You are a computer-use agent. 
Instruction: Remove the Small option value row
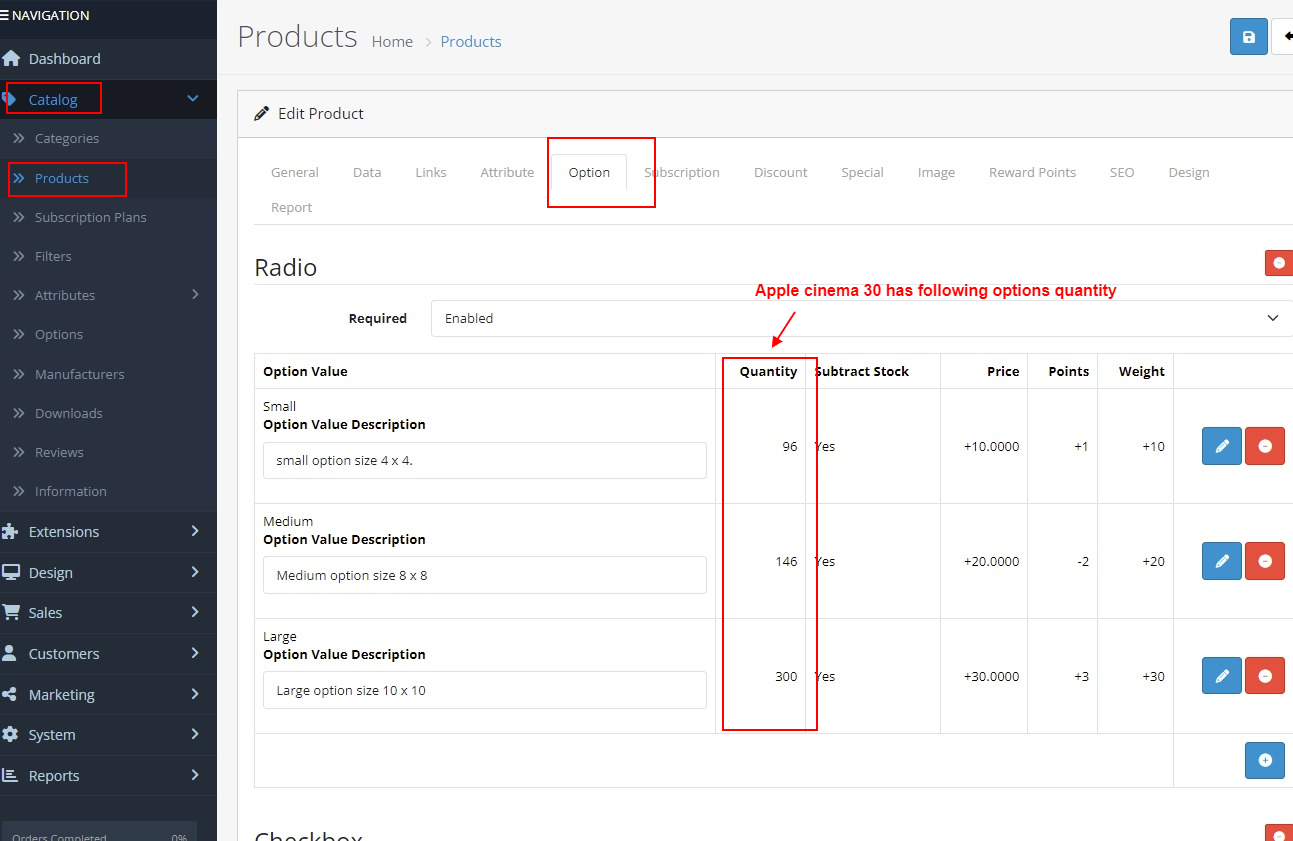coord(1265,446)
